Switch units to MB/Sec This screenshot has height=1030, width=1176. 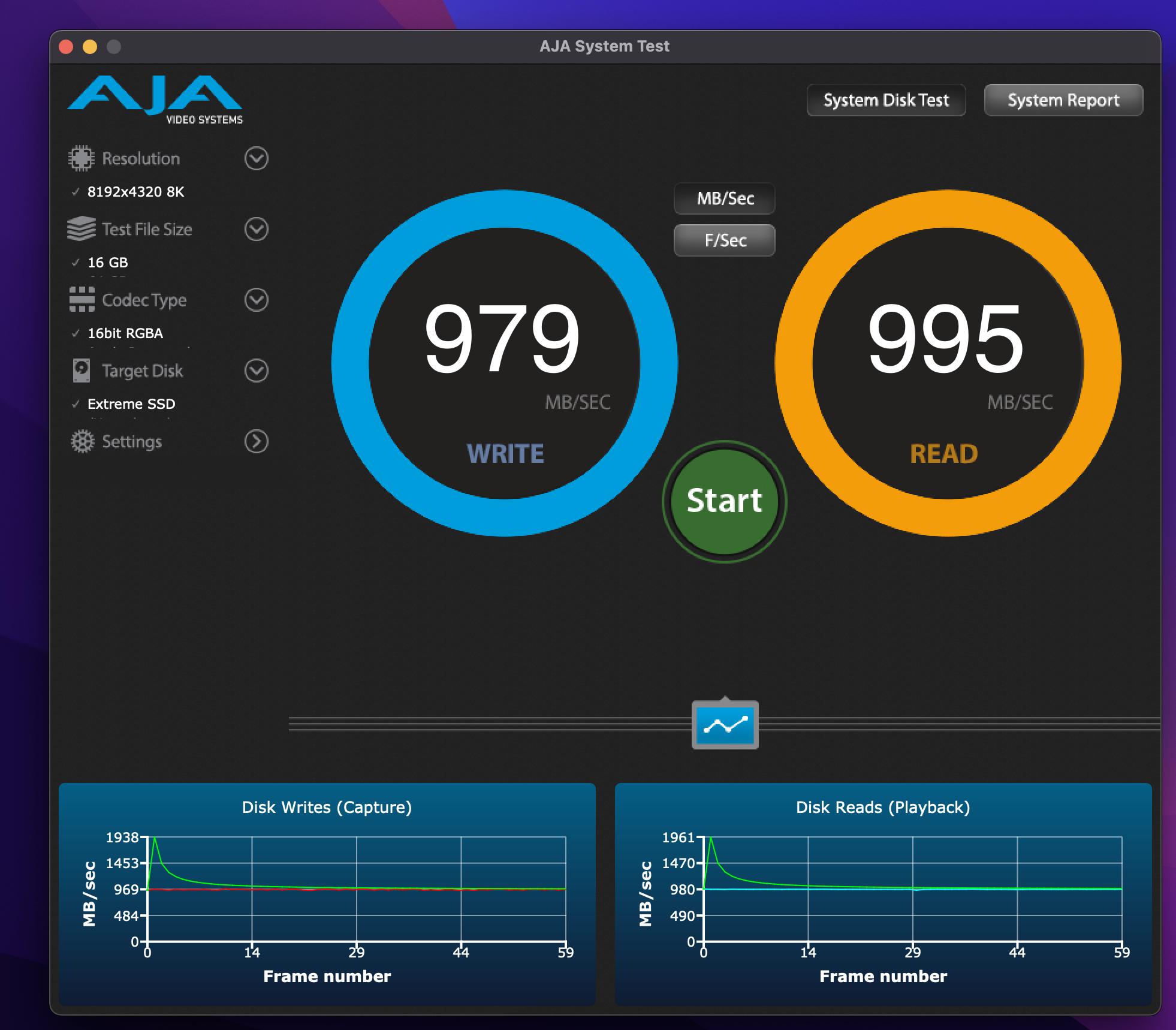coord(724,198)
